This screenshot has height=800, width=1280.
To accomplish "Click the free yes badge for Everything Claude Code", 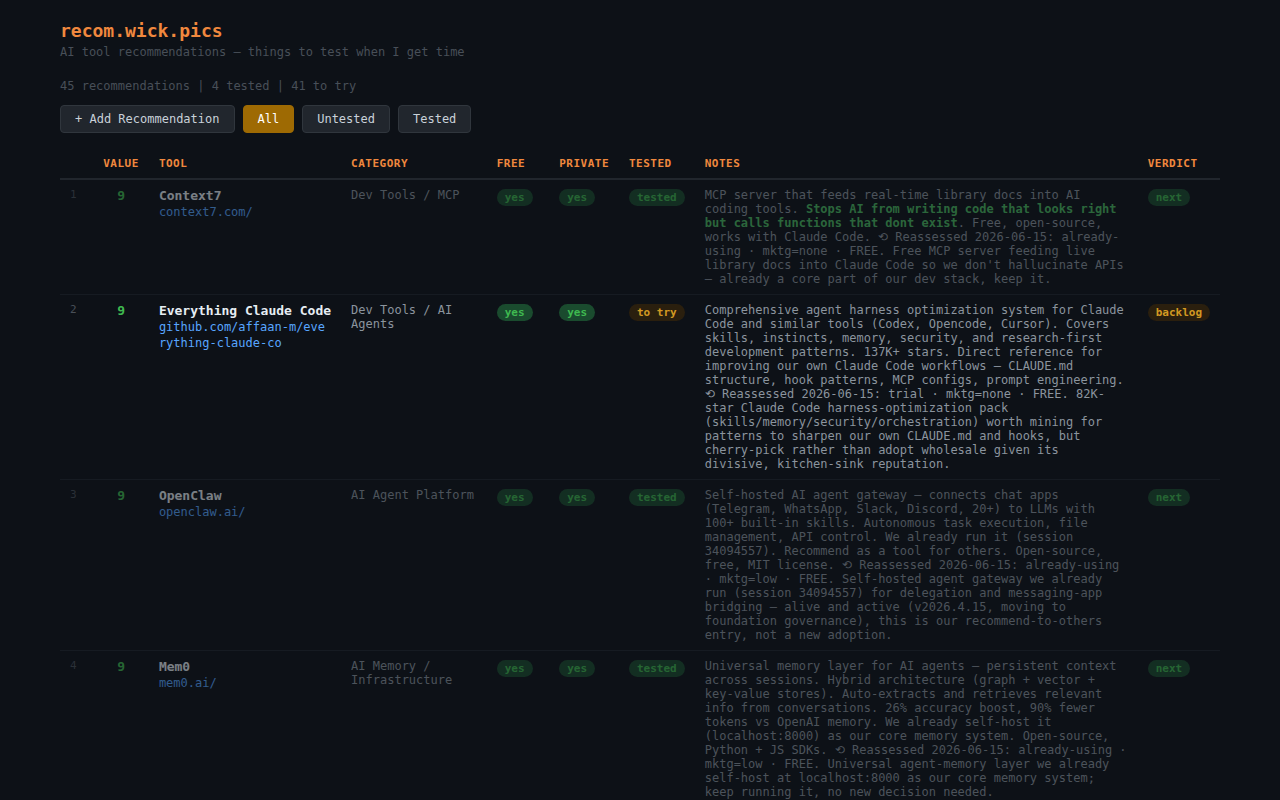I will coord(515,313).
